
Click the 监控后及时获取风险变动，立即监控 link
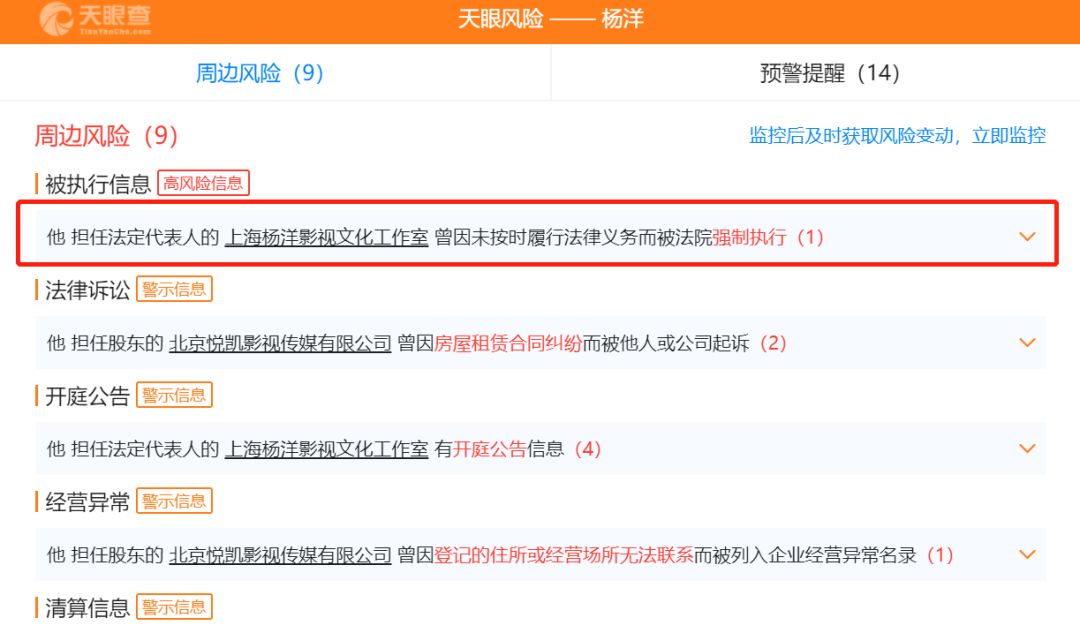(x=897, y=135)
